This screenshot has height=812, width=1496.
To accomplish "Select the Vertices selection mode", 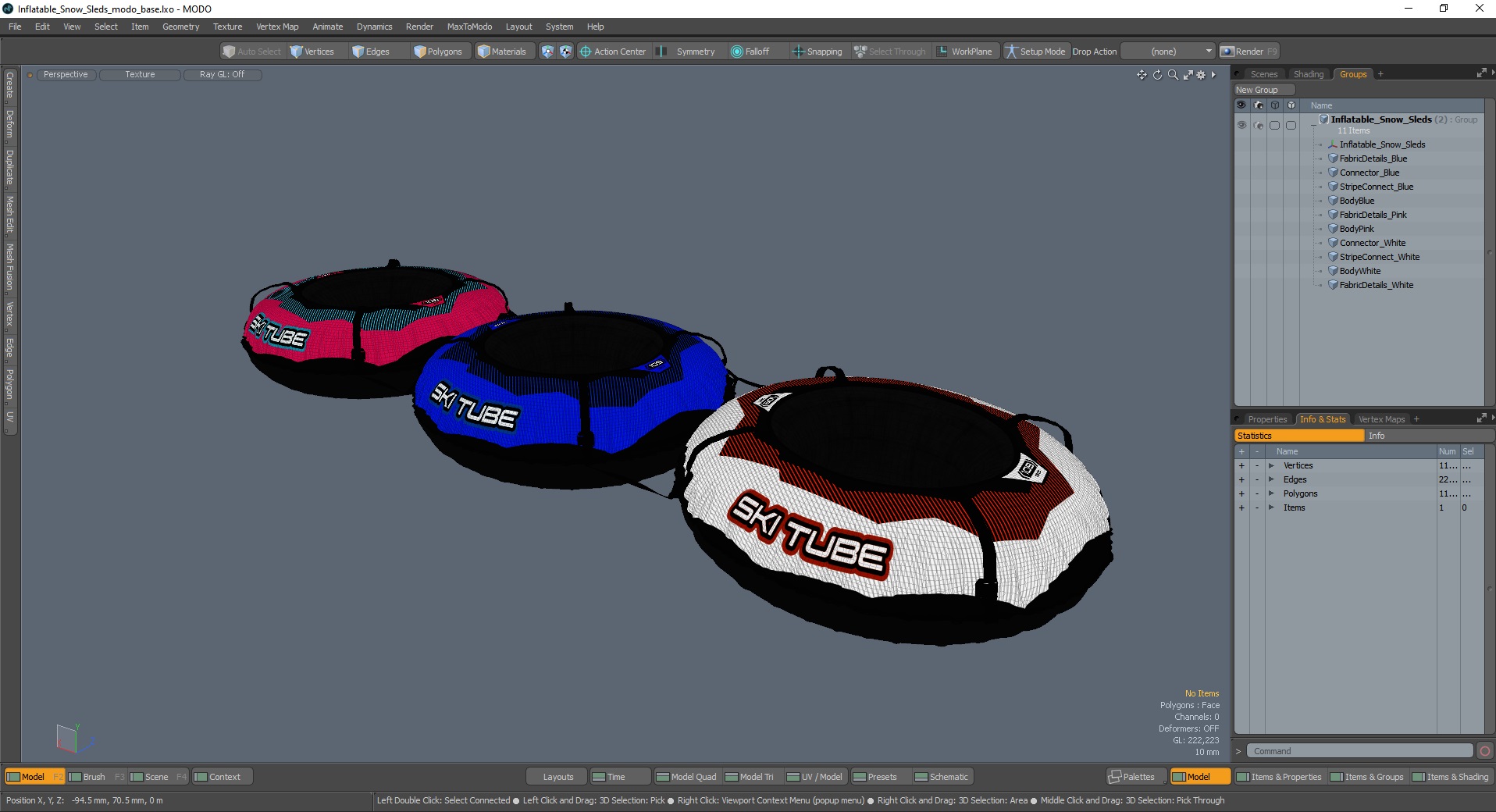I will click(312, 52).
